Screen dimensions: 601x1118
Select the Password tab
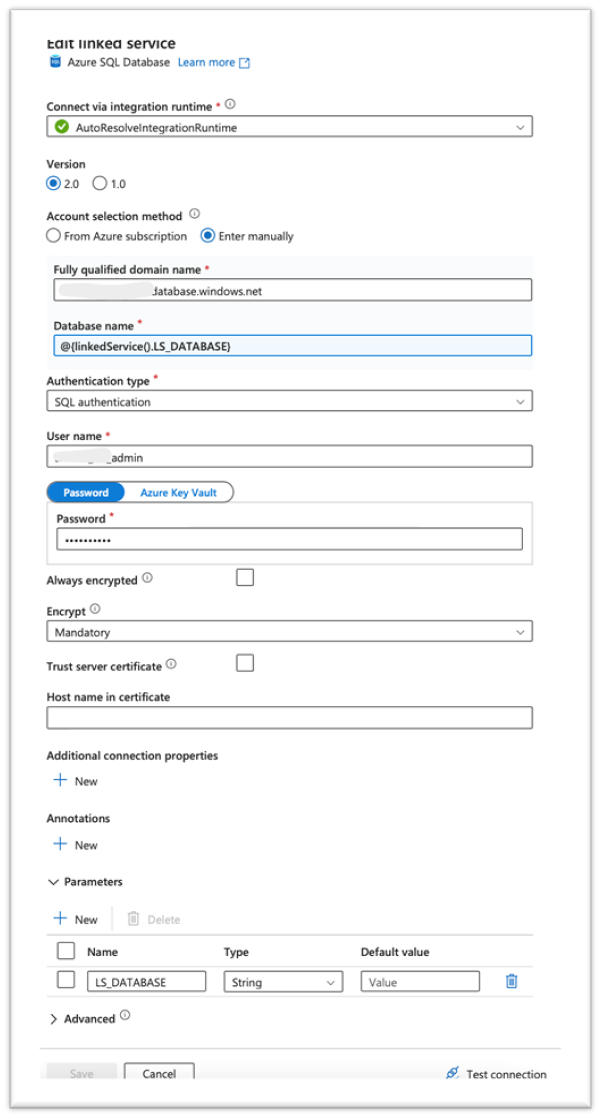tap(86, 492)
